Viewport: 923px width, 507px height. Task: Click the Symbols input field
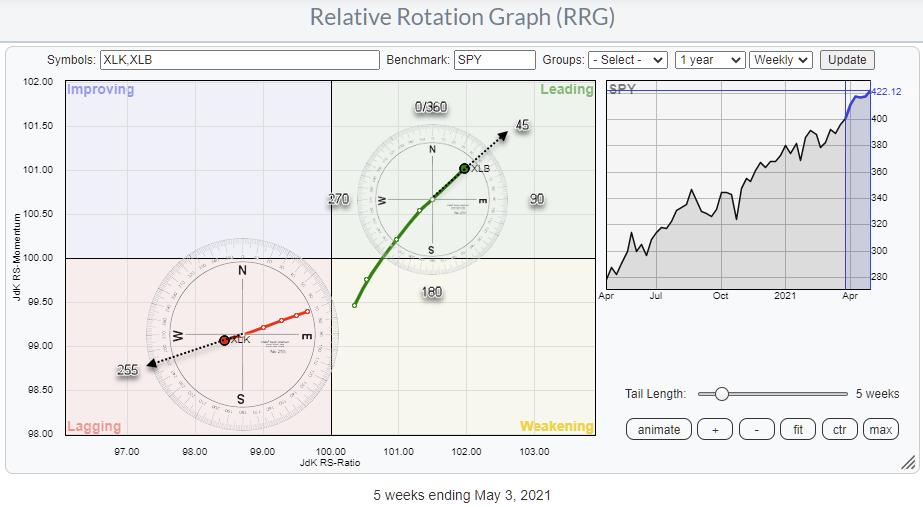click(240, 60)
